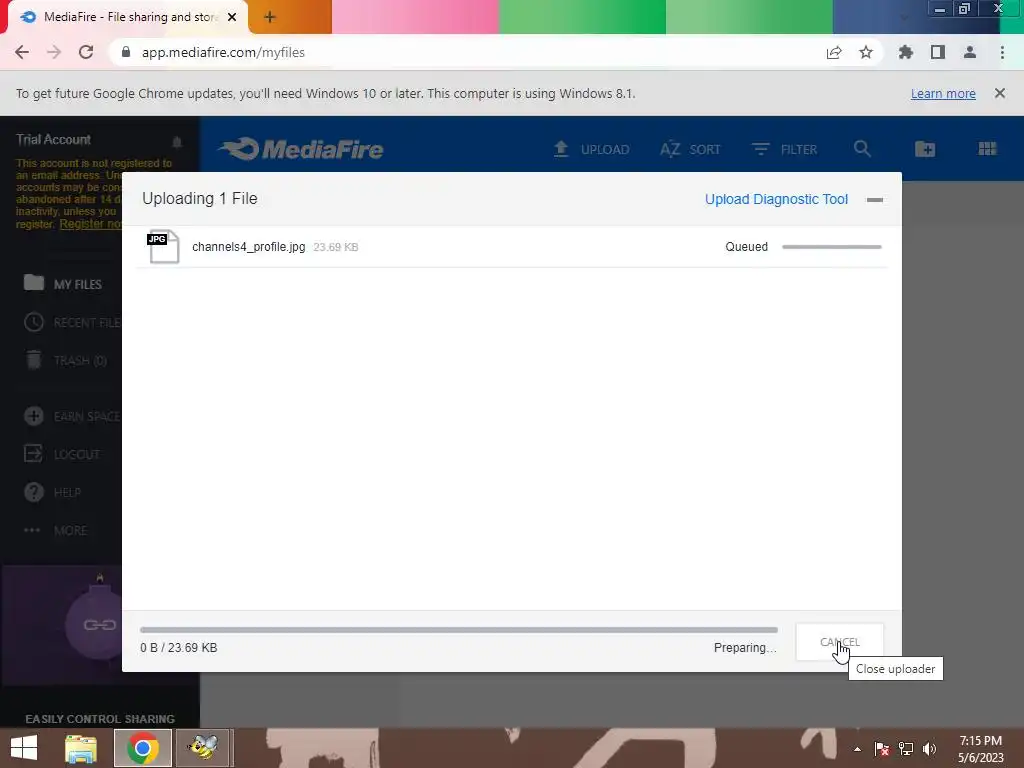This screenshot has width=1024, height=768.
Task: Open Trash (0) in the sidebar
Action: click(x=65, y=360)
